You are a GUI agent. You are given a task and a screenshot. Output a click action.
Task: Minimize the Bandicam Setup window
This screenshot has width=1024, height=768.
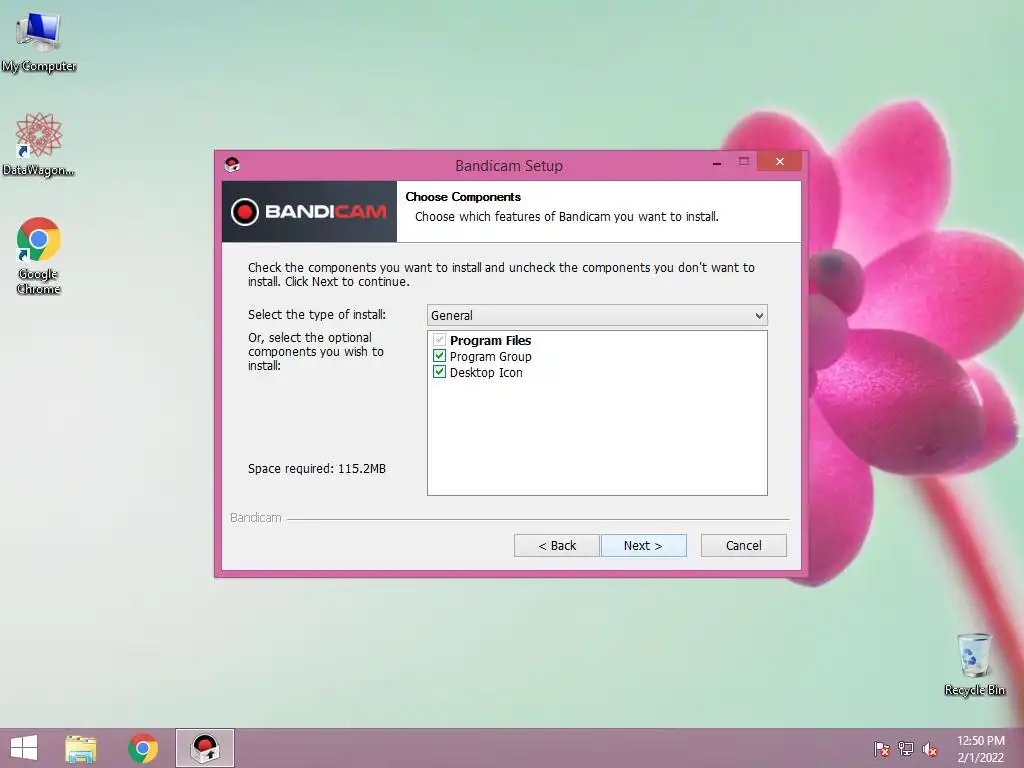pyautogui.click(x=717, y=163)
